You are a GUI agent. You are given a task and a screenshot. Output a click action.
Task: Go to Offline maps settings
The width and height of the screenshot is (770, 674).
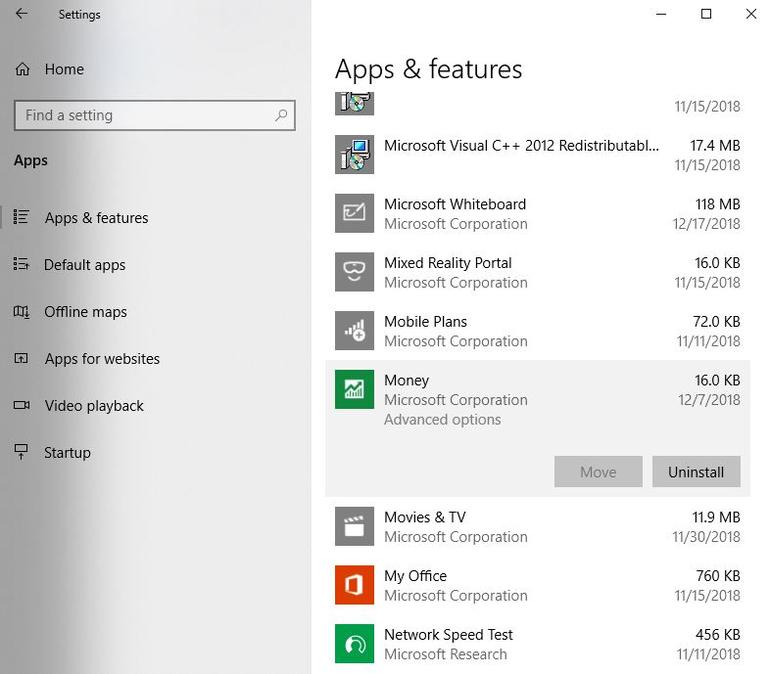tap(85, 312)
